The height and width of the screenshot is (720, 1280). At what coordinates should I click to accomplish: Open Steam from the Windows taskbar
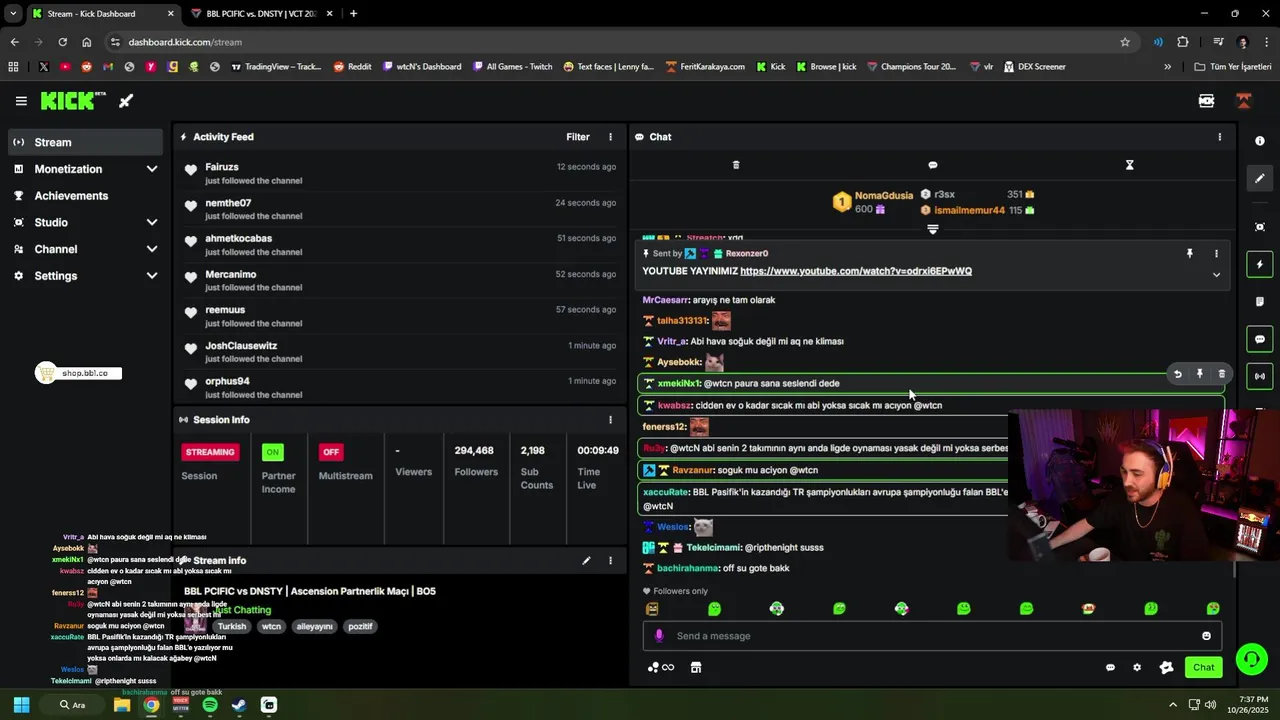239,705
